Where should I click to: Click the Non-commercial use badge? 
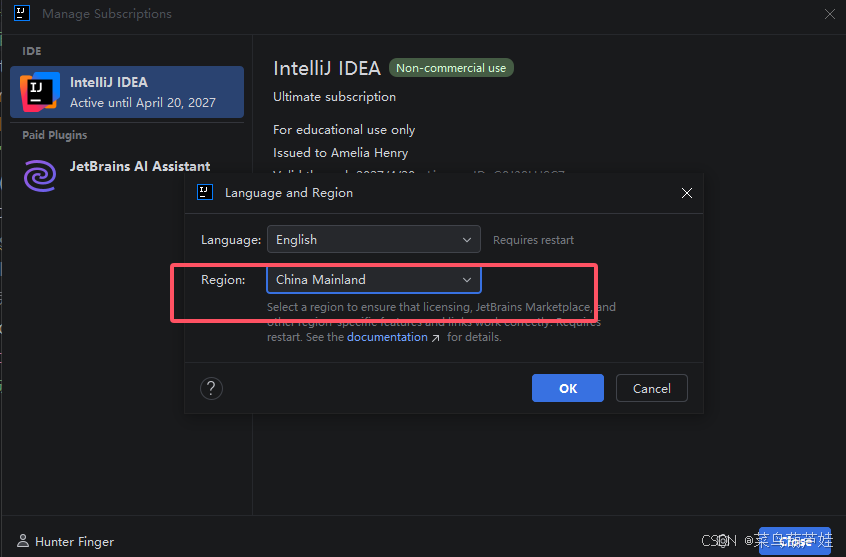[x=451, y=68]
